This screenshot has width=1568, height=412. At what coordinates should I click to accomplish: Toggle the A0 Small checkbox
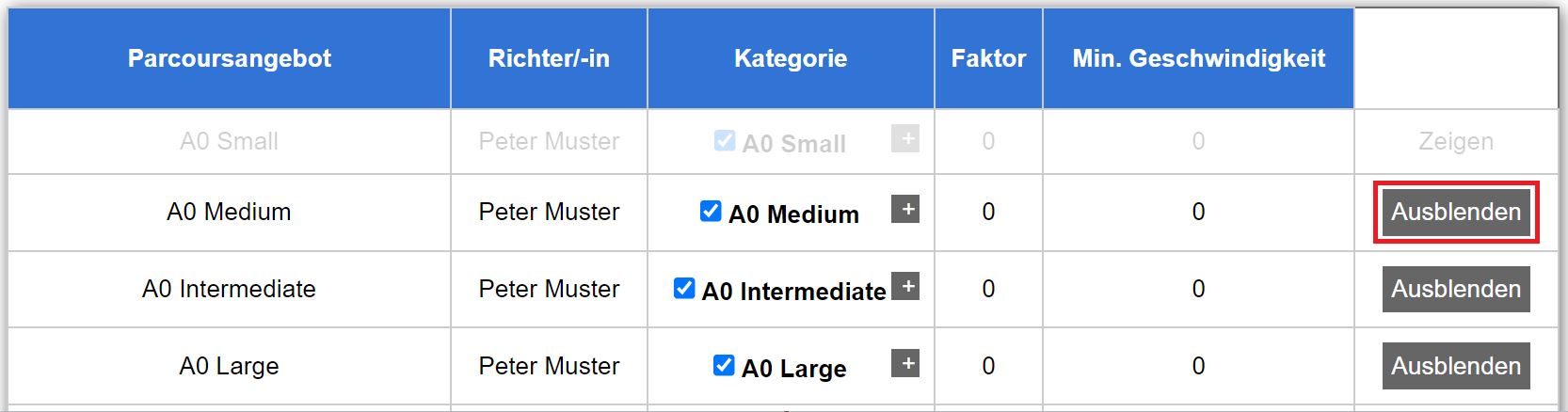(724, 141)
